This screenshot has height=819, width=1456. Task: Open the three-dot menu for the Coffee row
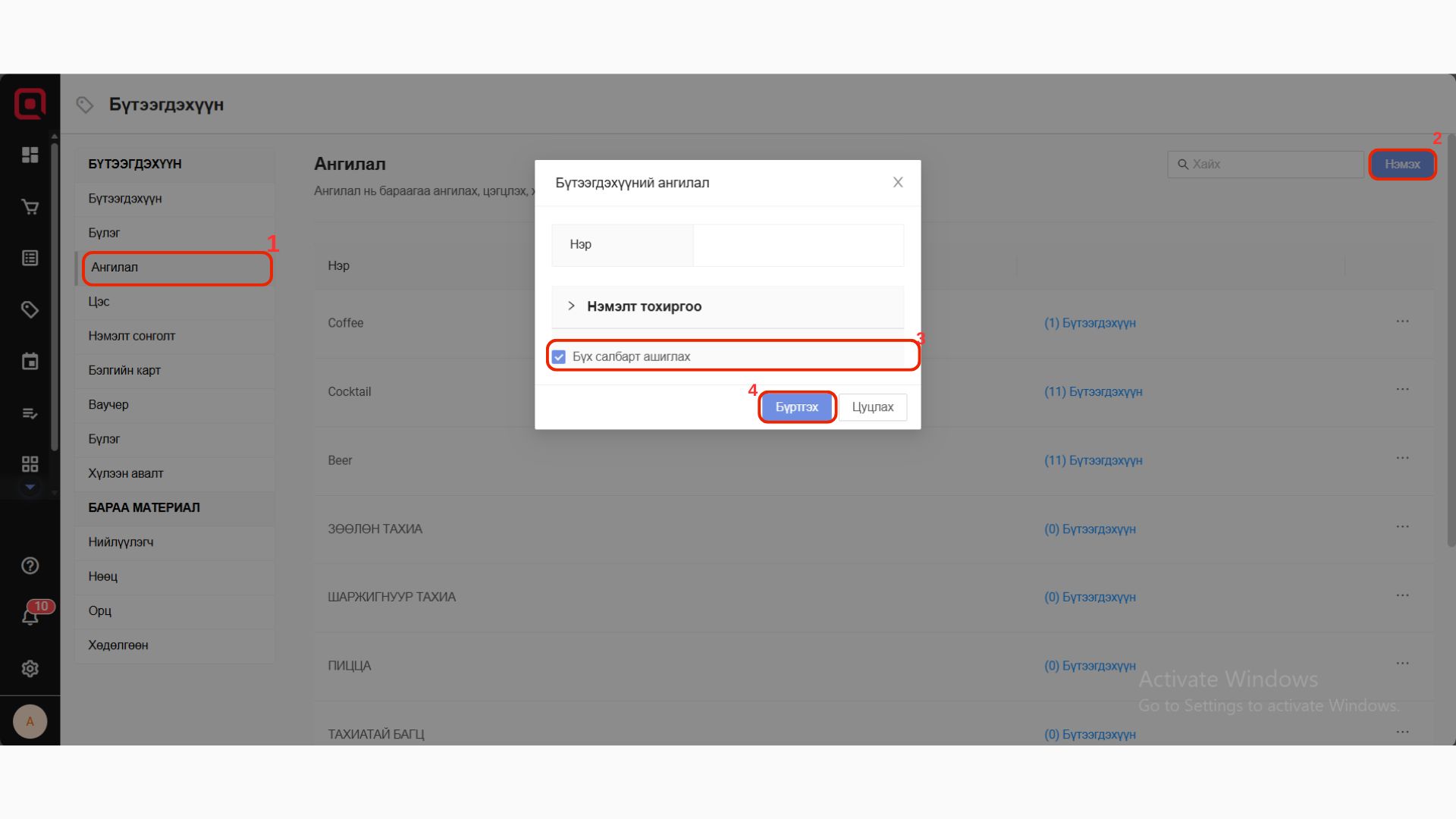click(x=1402, y=322)
